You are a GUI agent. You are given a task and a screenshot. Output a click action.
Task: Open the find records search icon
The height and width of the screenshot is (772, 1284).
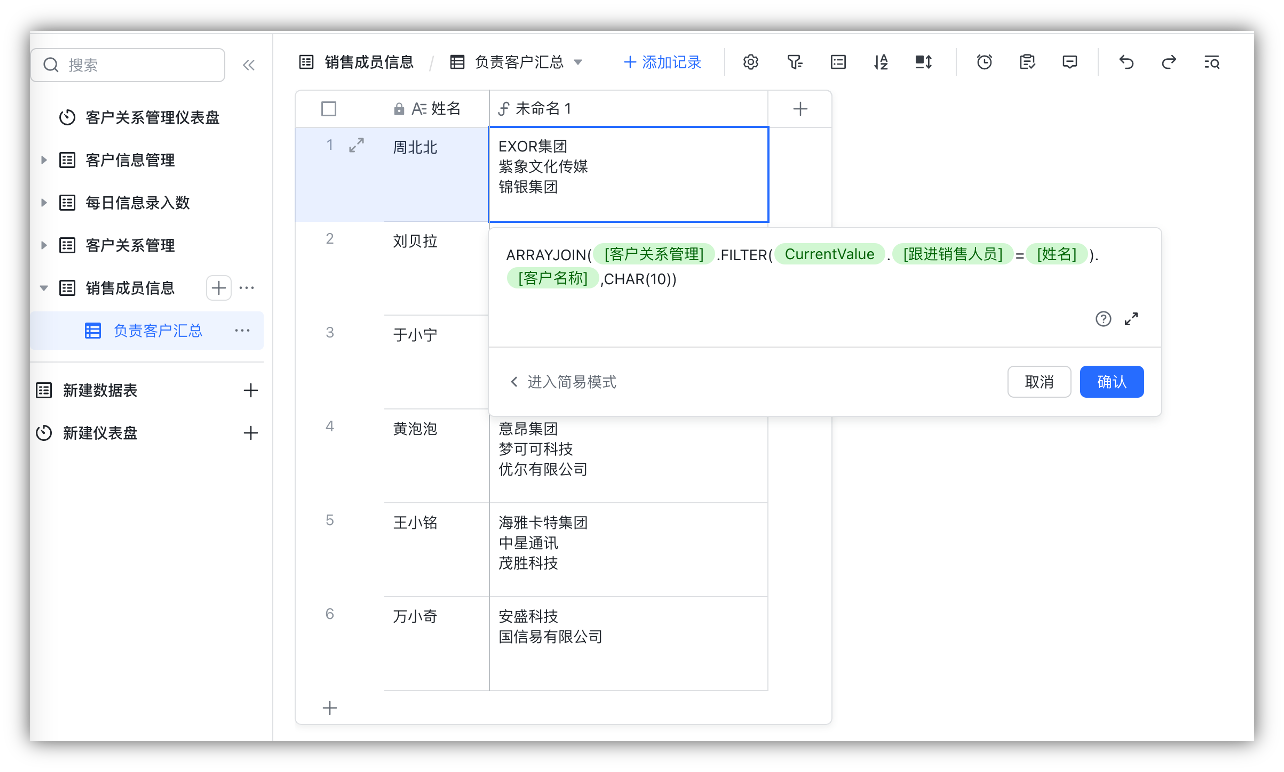(x=1212, y=62)
